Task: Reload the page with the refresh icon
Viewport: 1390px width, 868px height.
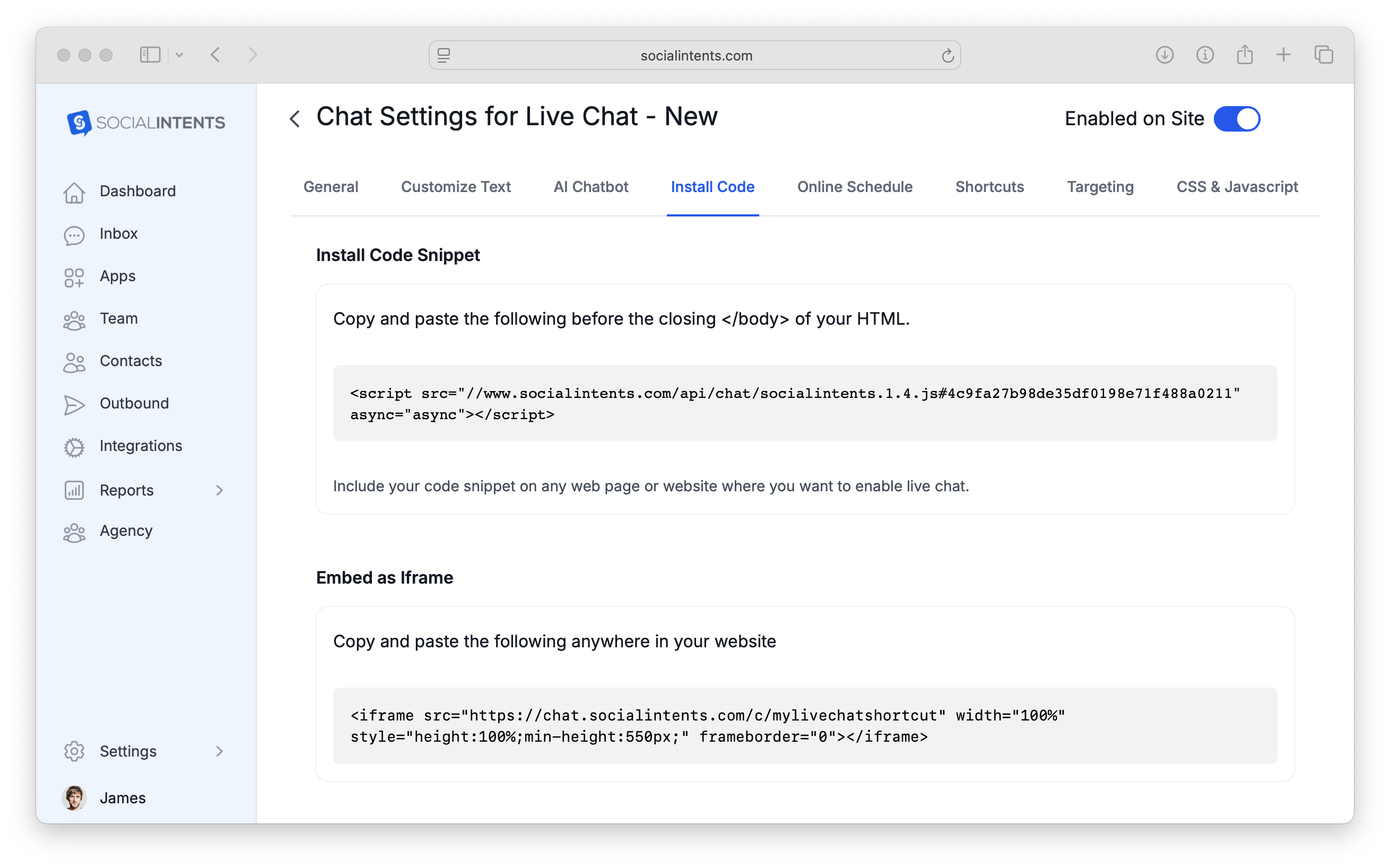Action: point(948,55)
